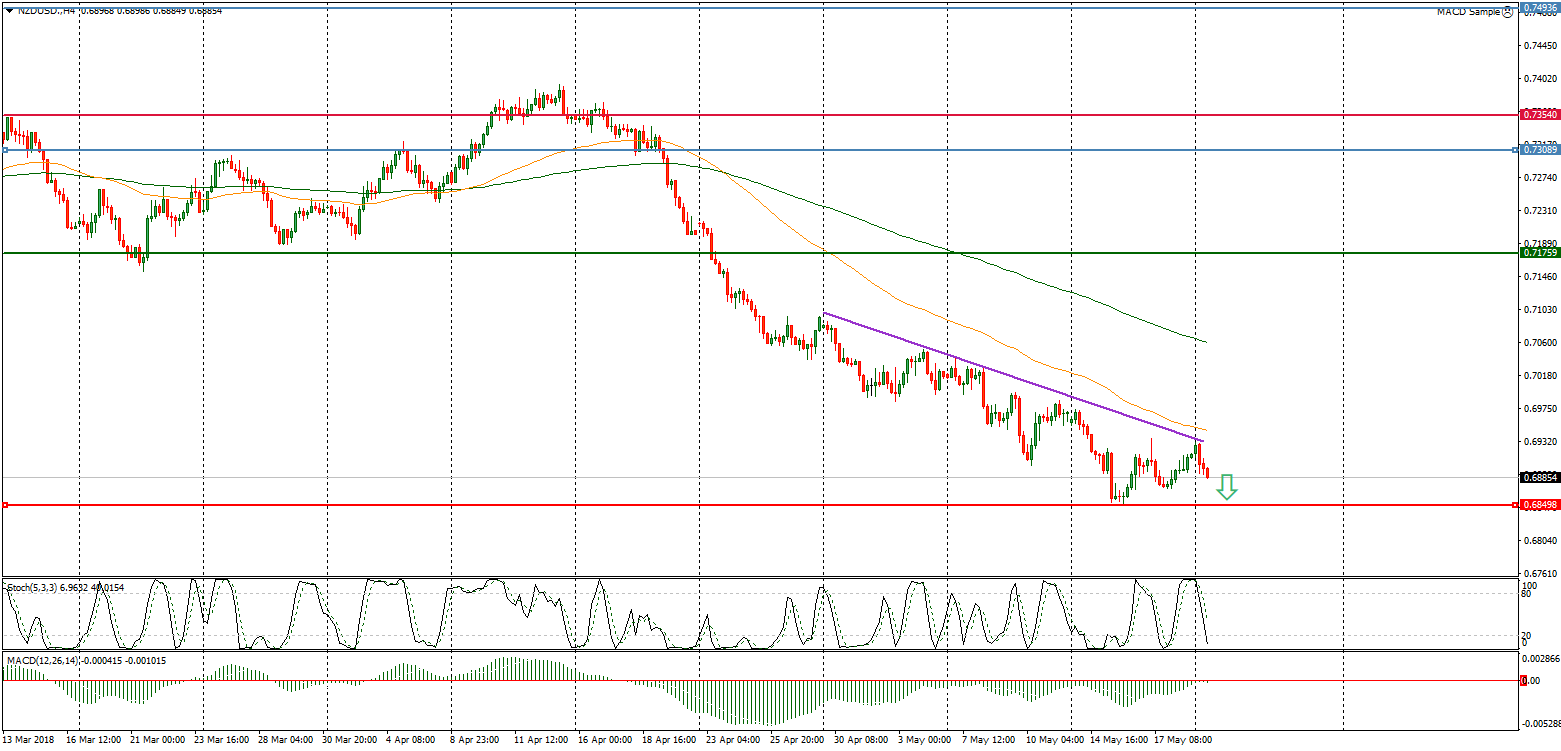Click the 0.68498 red price tag
This screenshot has height=751, width=1561.
pos(1540,505)
